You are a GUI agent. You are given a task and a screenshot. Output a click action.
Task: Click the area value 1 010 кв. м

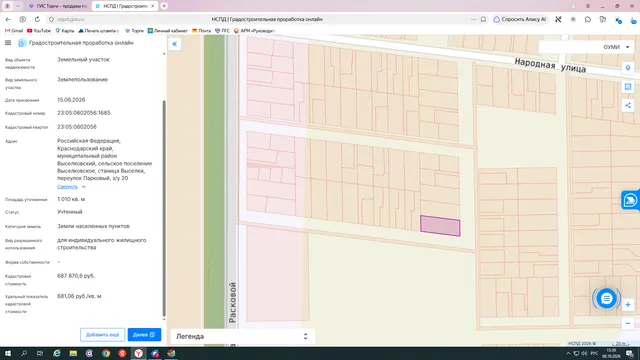click(71, 199)
